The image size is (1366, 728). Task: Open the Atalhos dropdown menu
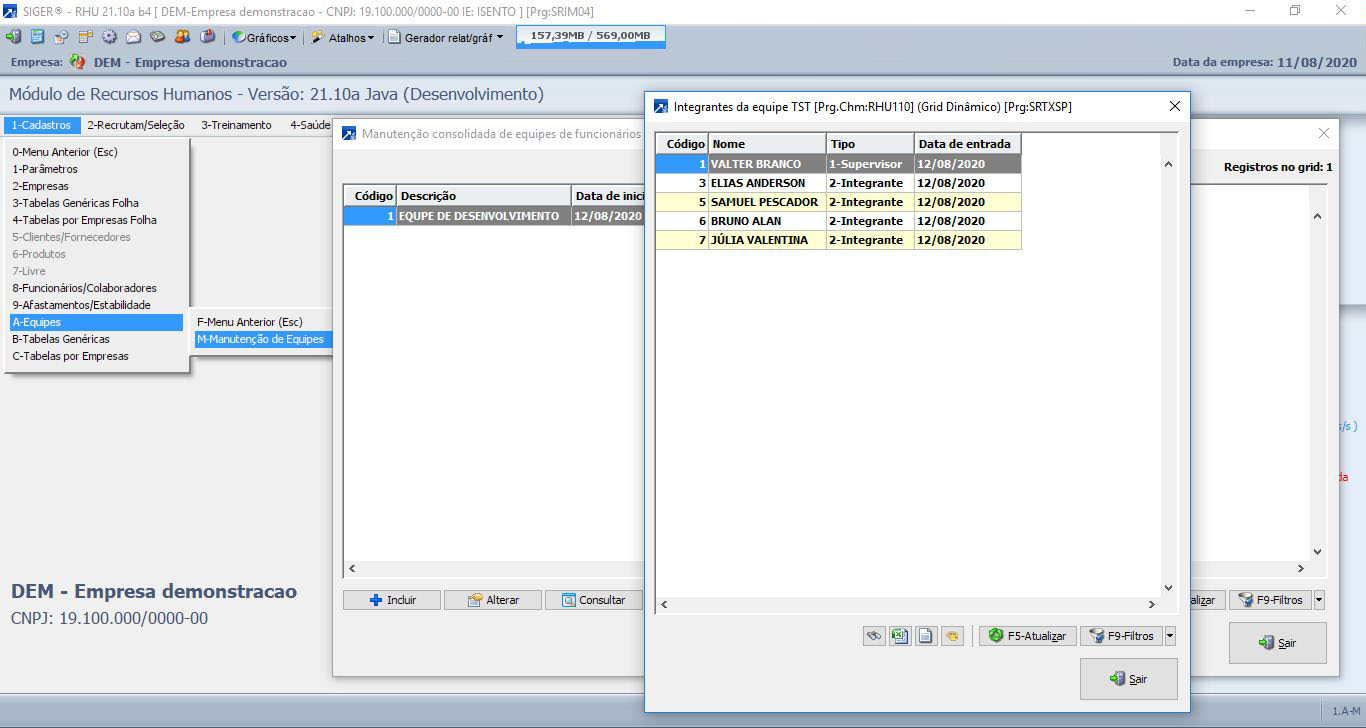343,38
